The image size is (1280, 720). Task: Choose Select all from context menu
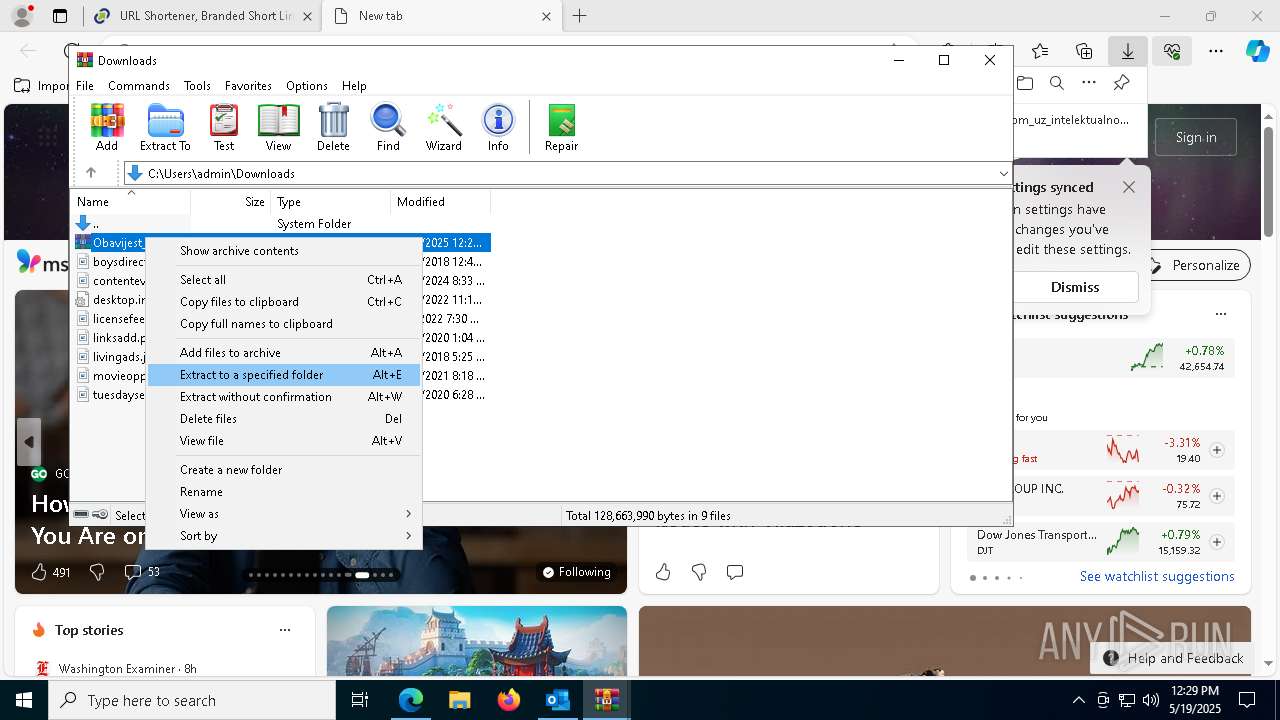point(284,280)
